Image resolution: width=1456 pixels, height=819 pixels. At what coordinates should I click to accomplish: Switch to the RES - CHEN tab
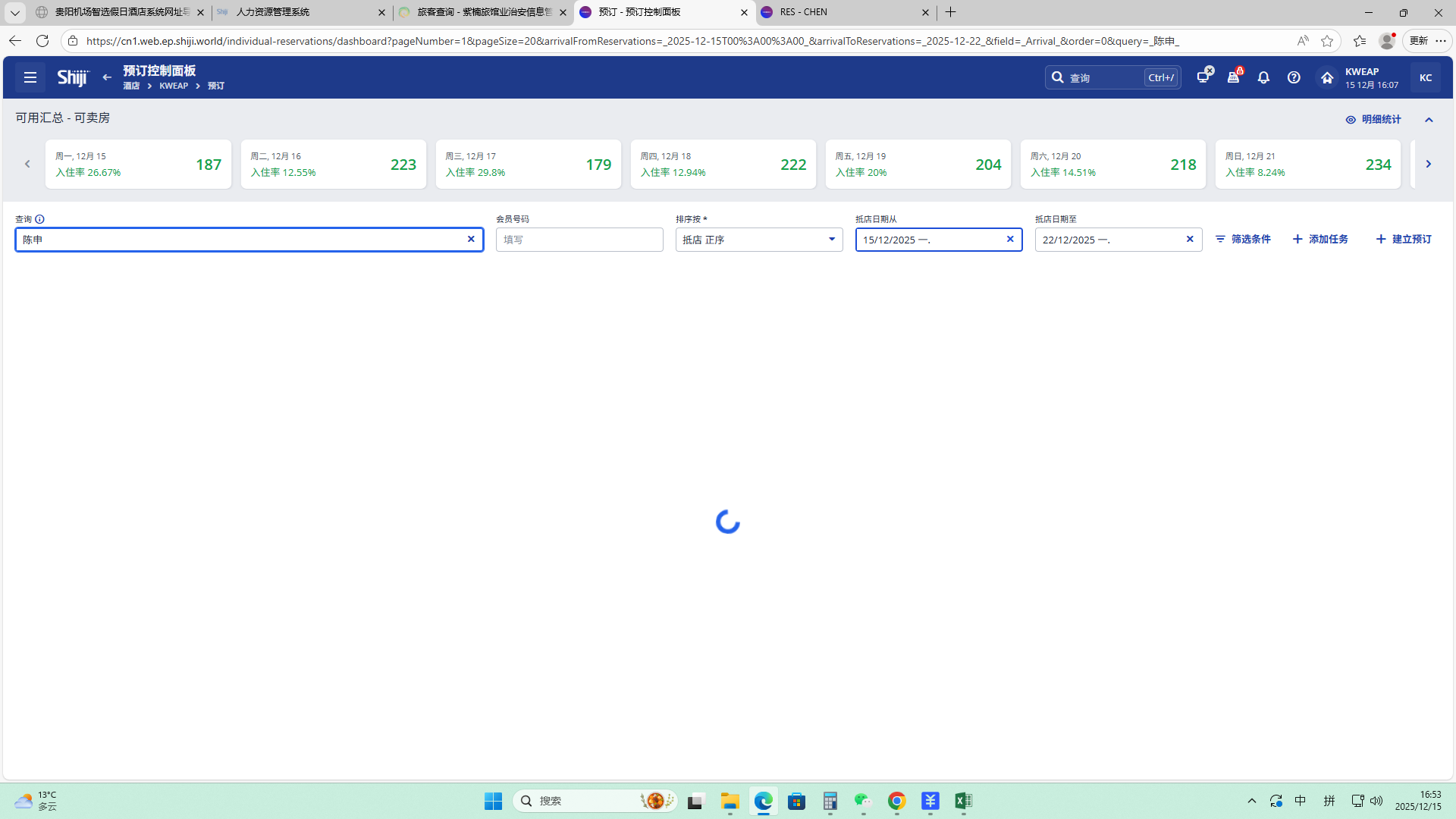point(842,12)
